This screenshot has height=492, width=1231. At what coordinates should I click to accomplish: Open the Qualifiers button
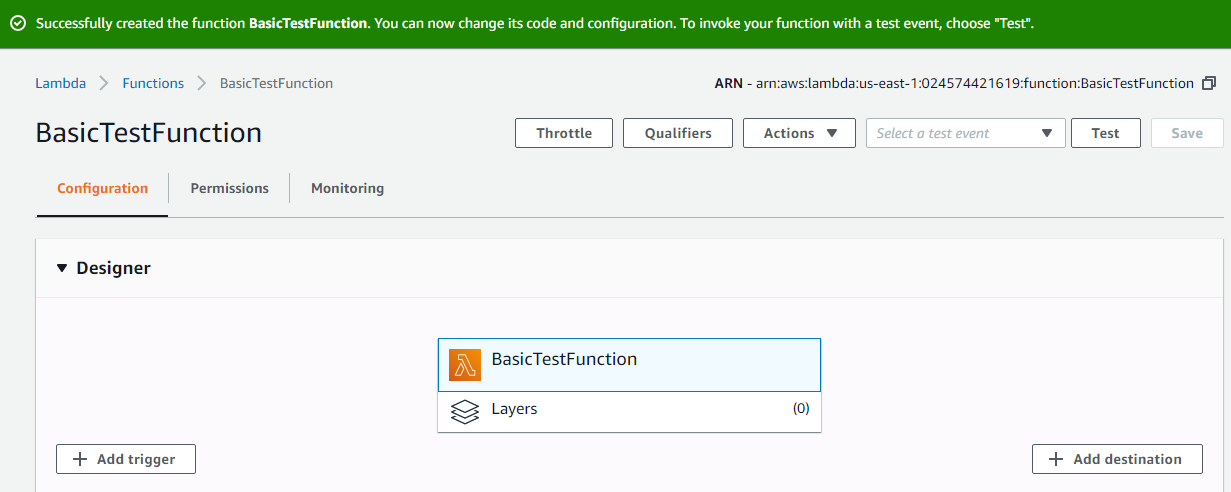(x=678, y=133)
